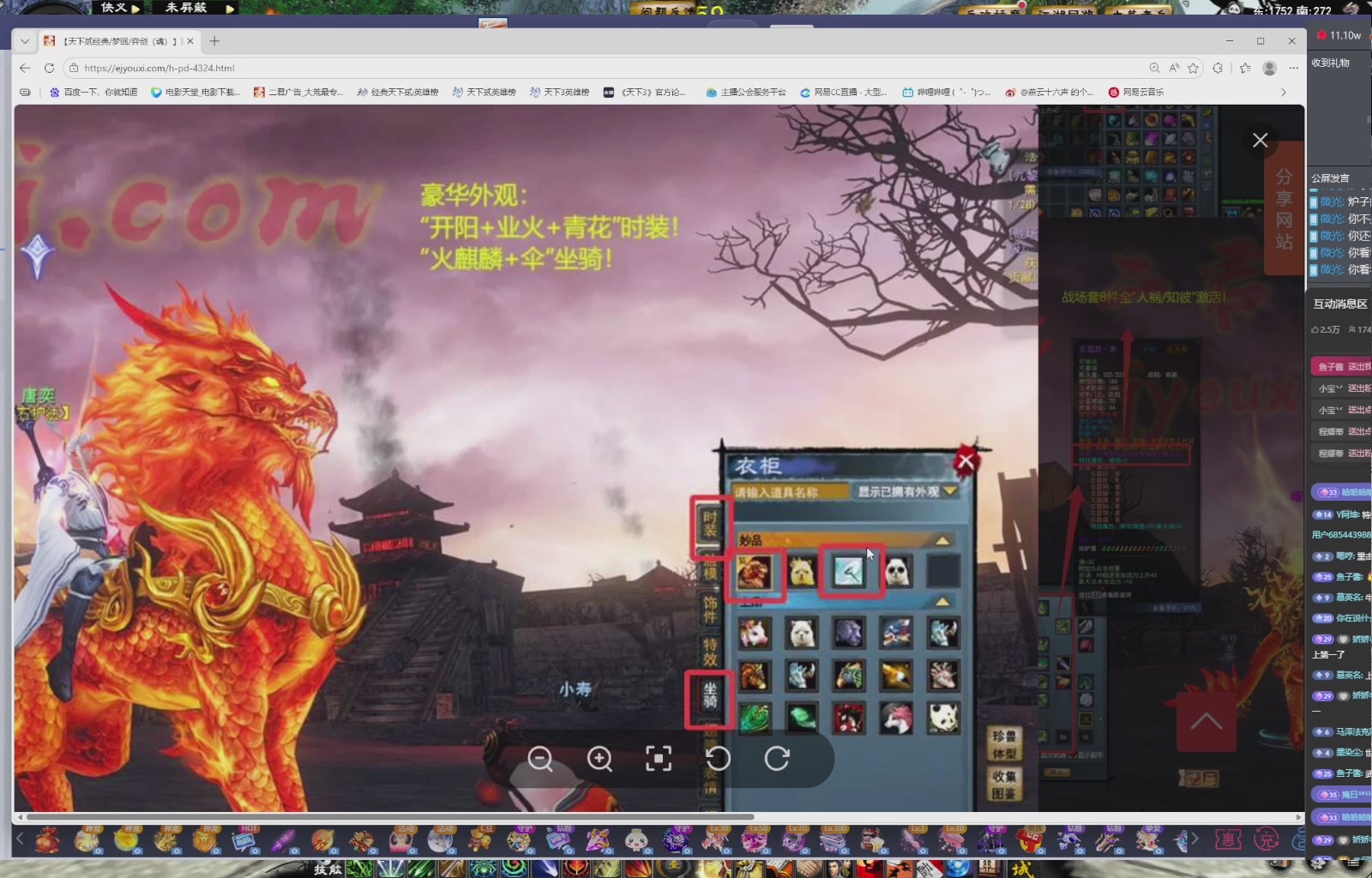Open the 网易CC直播 bookmark
Viewport: 1372px width, 878px height.
(x=844, y=92)
